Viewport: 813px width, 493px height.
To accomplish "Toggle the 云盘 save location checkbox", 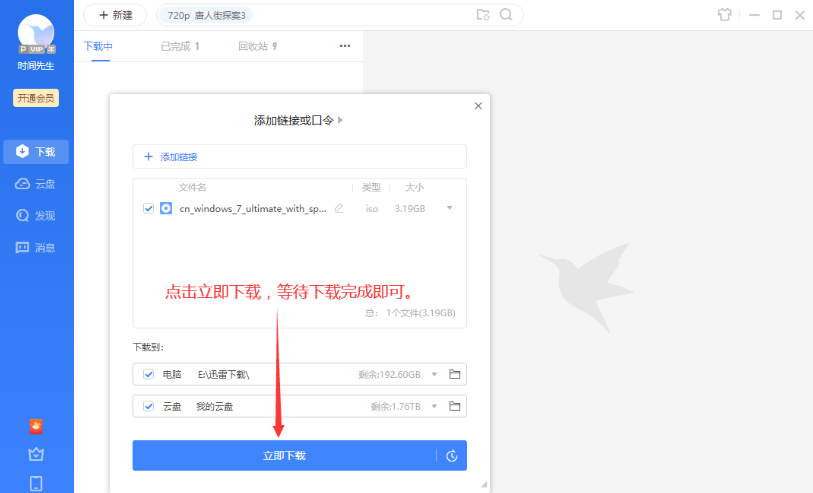I will [x=149, y=406].
